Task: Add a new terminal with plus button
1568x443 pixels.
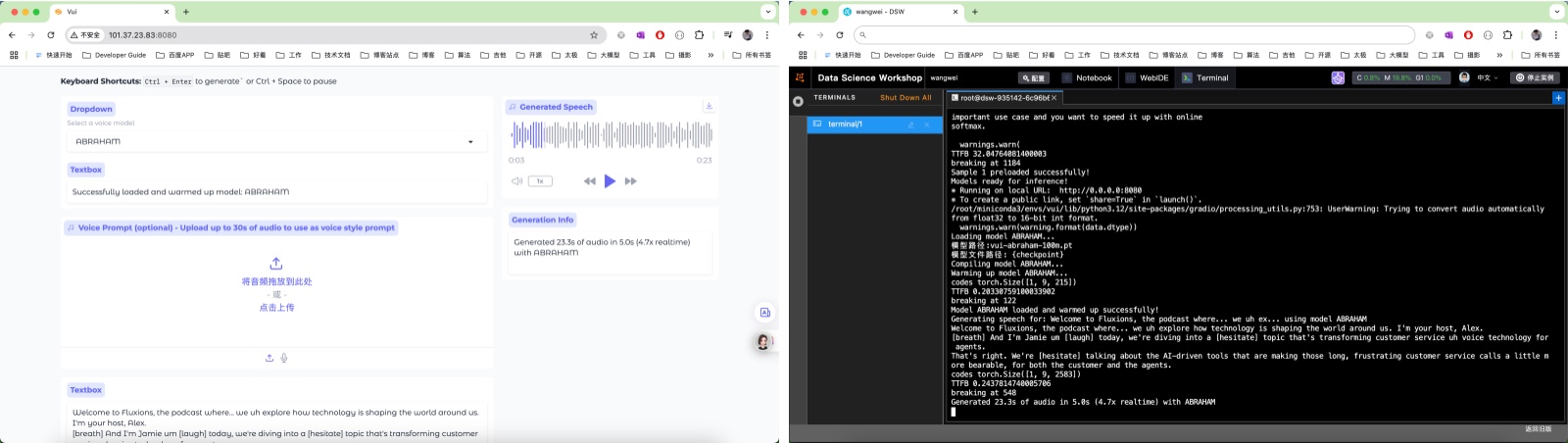Action: click(1558, 98)
